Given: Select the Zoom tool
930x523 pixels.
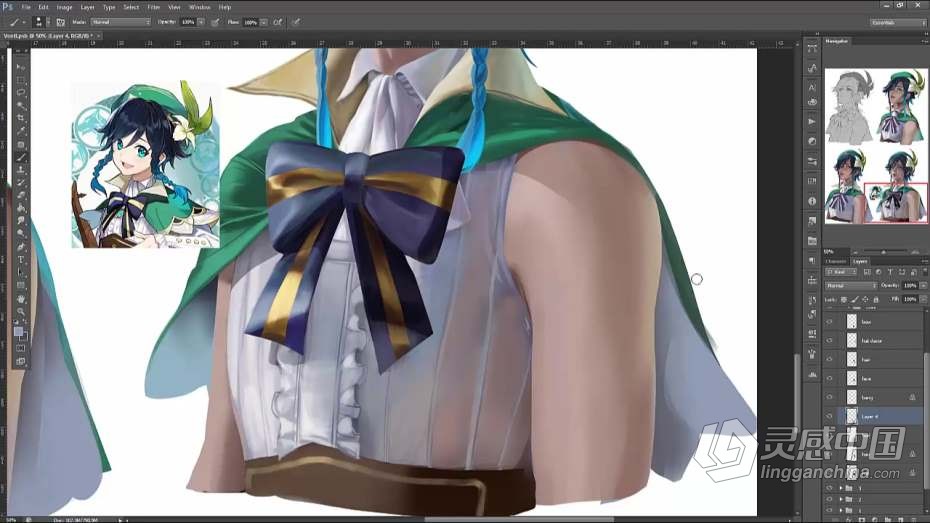Looking at the screenshot, I should [x=21, y=311].
